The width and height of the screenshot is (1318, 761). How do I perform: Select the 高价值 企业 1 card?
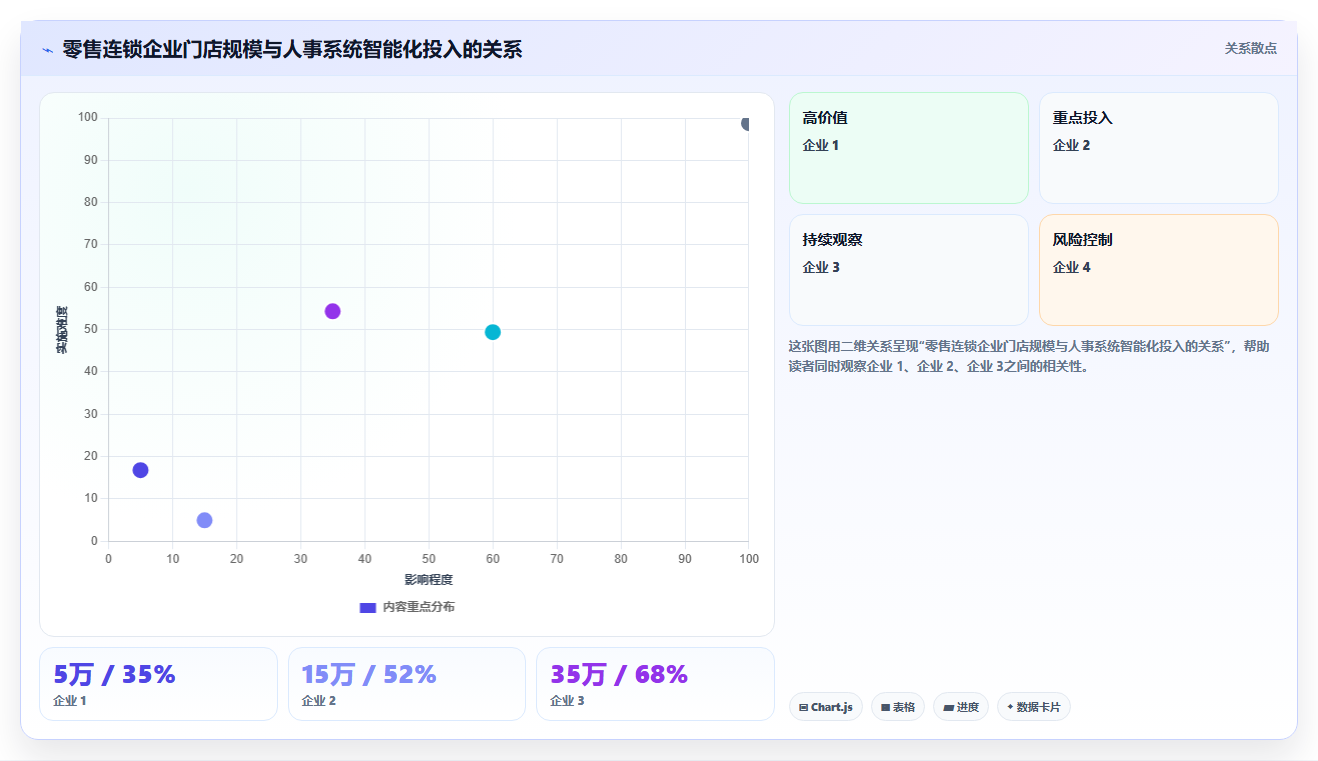pyautogui.click(x=909, y=148)
